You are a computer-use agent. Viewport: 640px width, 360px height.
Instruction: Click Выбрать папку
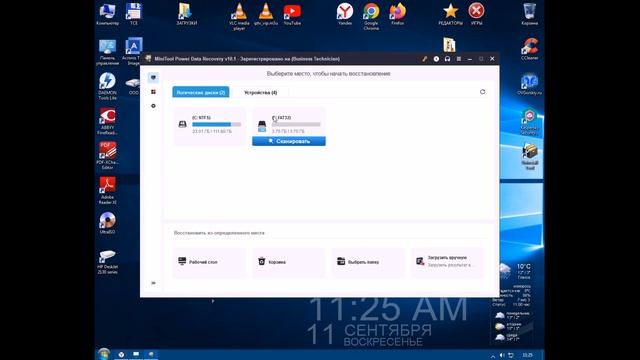pyautogui.click(x=369, y=262)
